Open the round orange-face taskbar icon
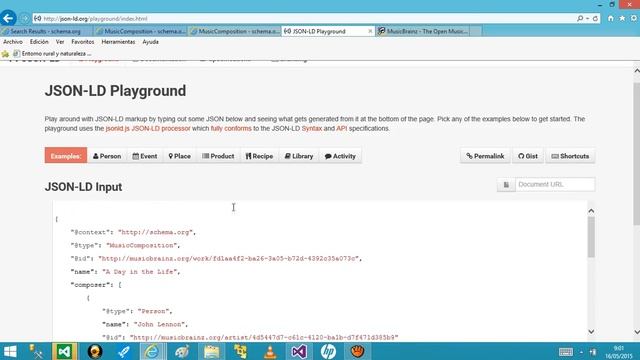Screen dimensions: 640x360 point(95,351)
